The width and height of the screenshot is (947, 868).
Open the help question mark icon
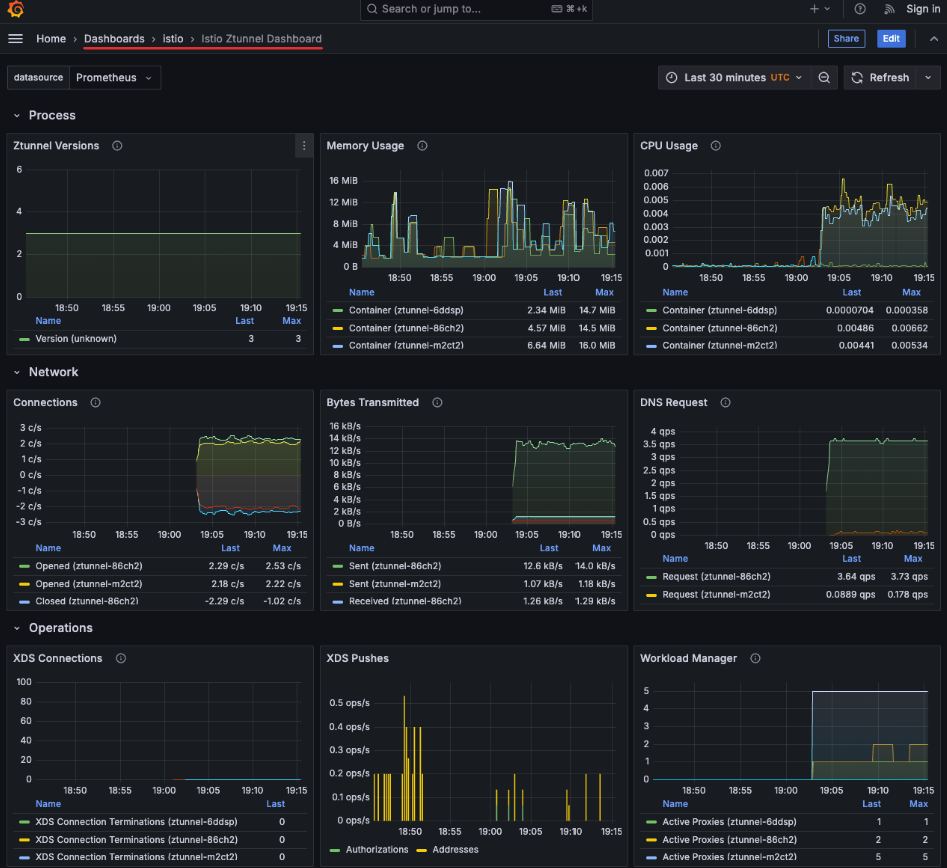pyautogui.click(x=860, y=9)
